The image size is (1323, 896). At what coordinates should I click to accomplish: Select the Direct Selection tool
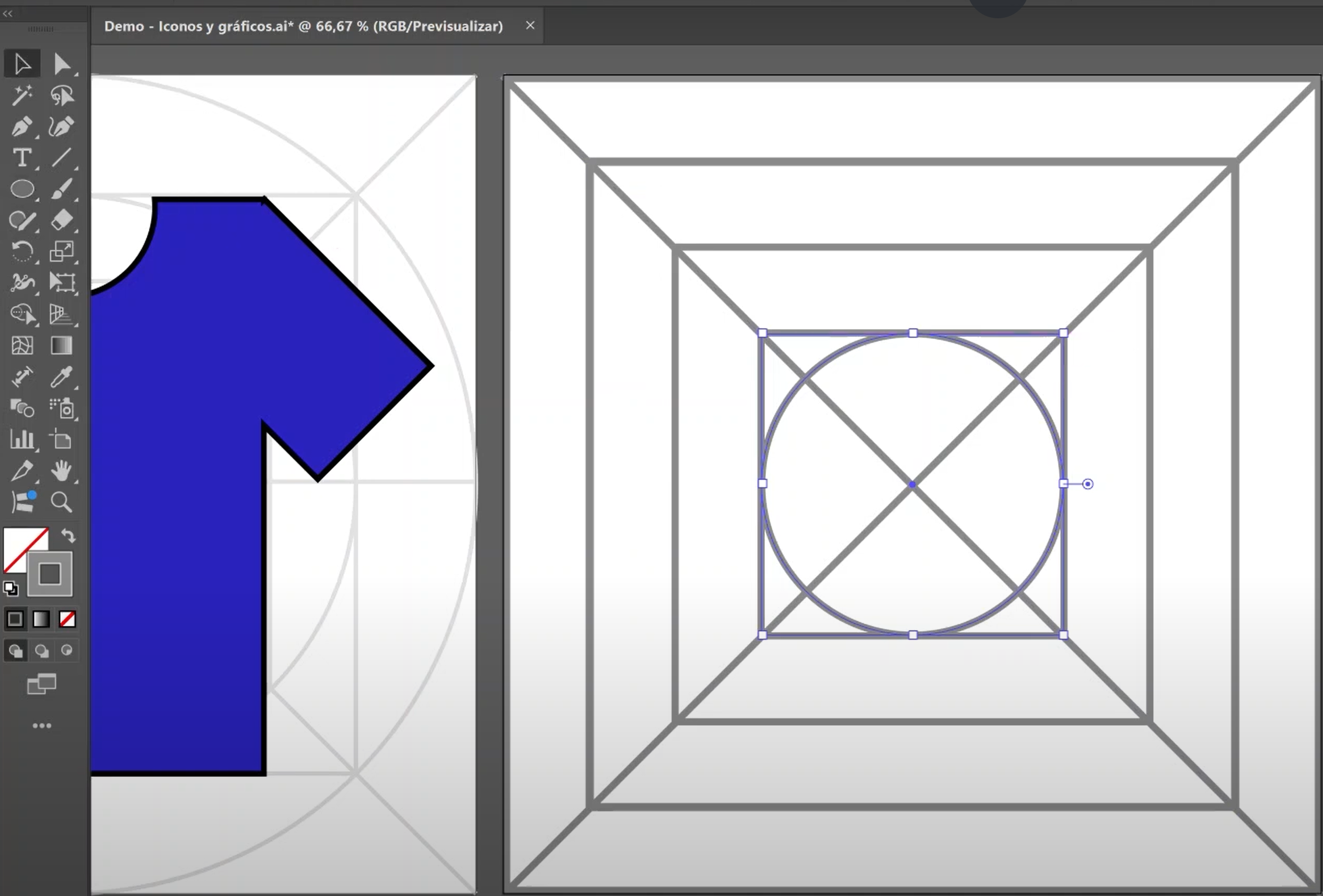[62, 64]
